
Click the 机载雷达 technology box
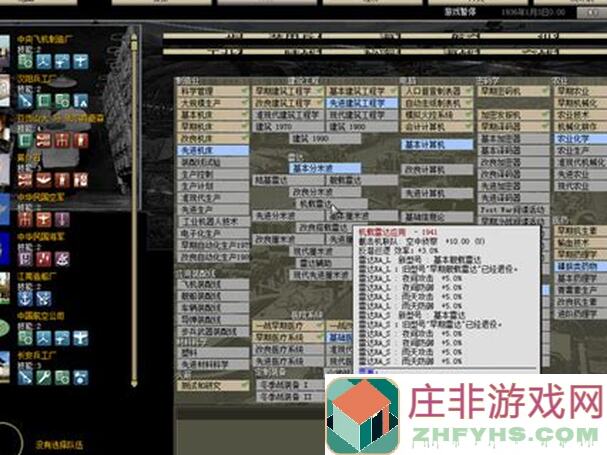(x=317, y=203)
